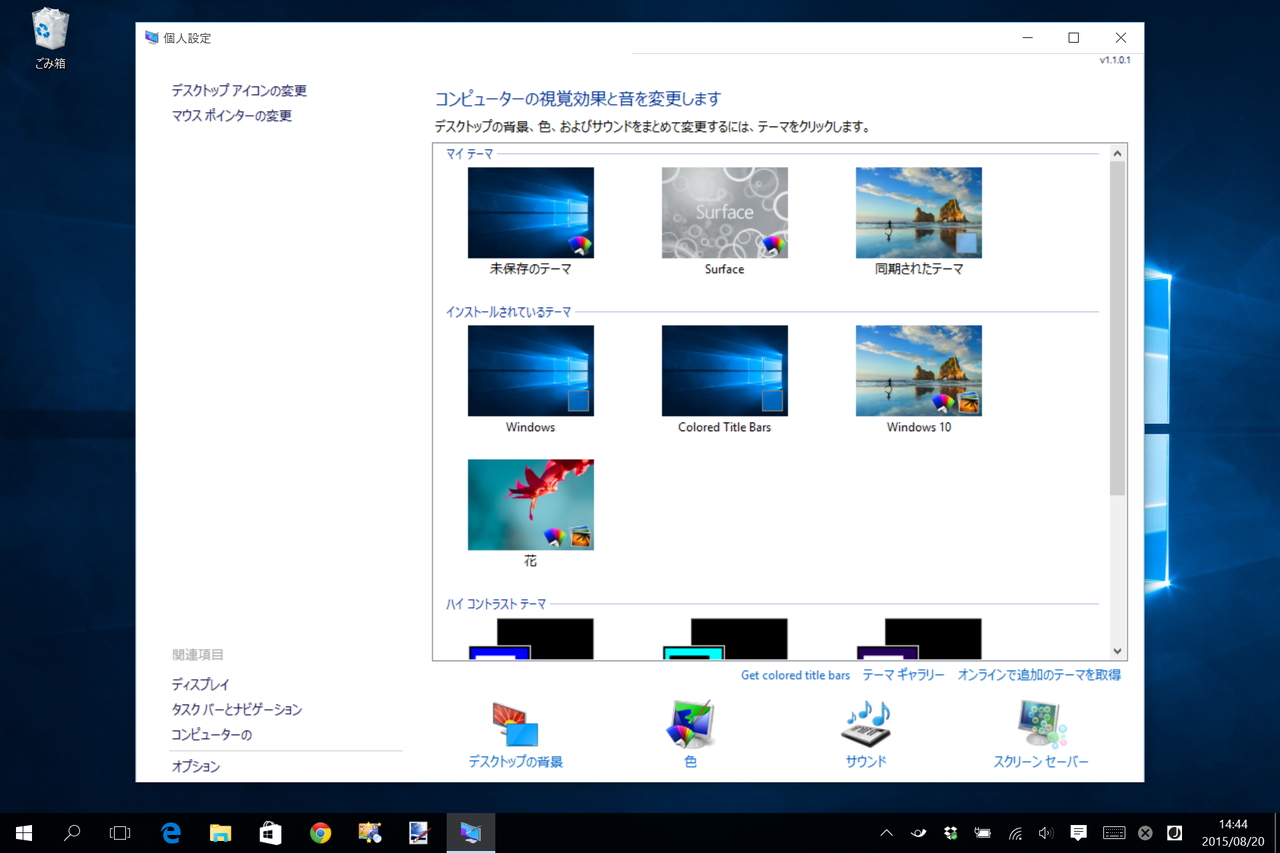
Task: Open File Explorer from the taskbar
Action: tap(221, 833)
